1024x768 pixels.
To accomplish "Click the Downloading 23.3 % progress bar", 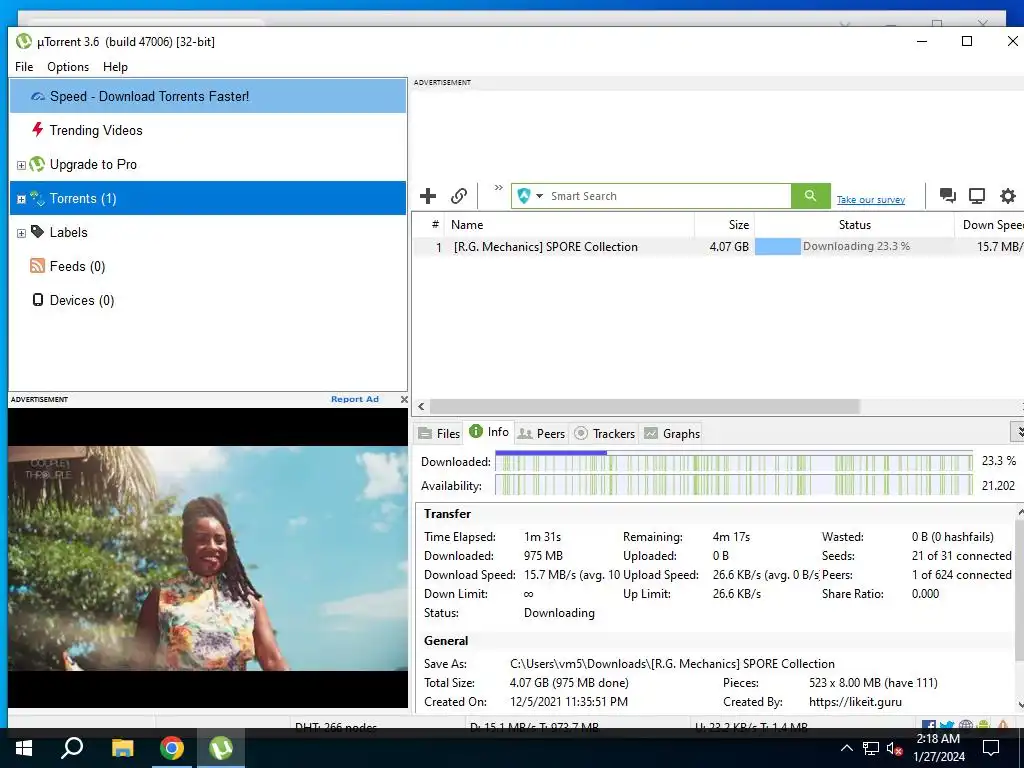I will [x=854, y=246].
